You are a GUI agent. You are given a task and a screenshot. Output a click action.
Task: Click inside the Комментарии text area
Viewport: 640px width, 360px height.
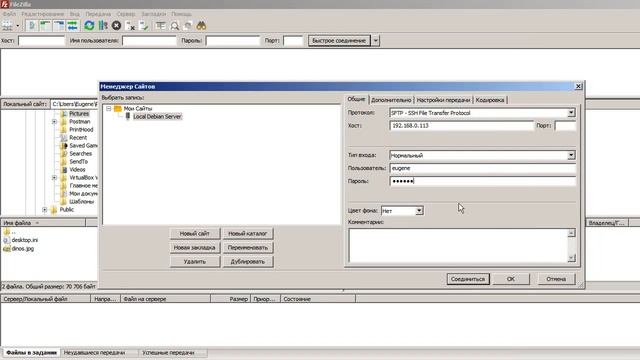[458, 245]
